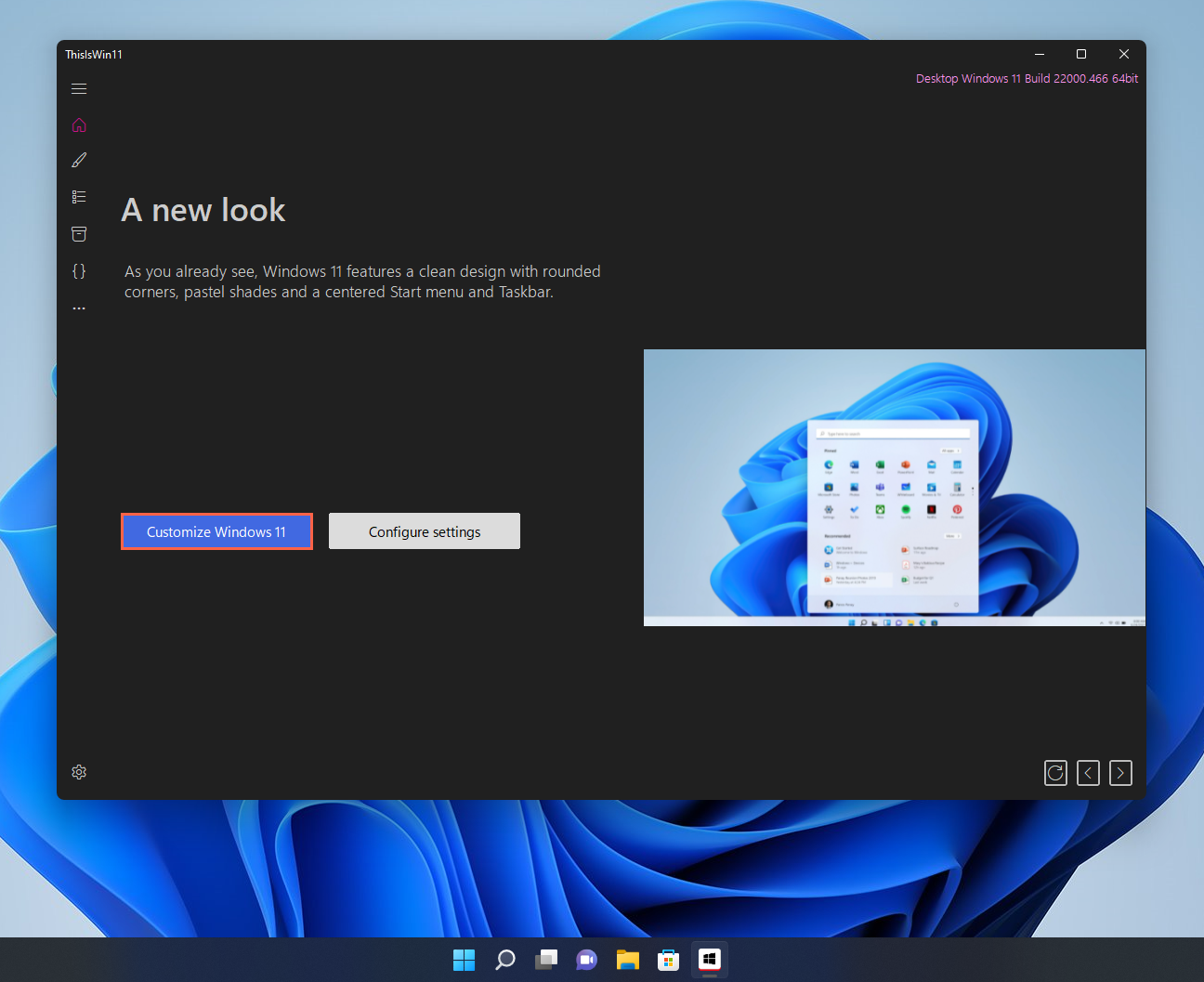Screen dimensions: 1204x982
Task: Launch Microsoft Store from the taskbar
Action: [669, 960]
